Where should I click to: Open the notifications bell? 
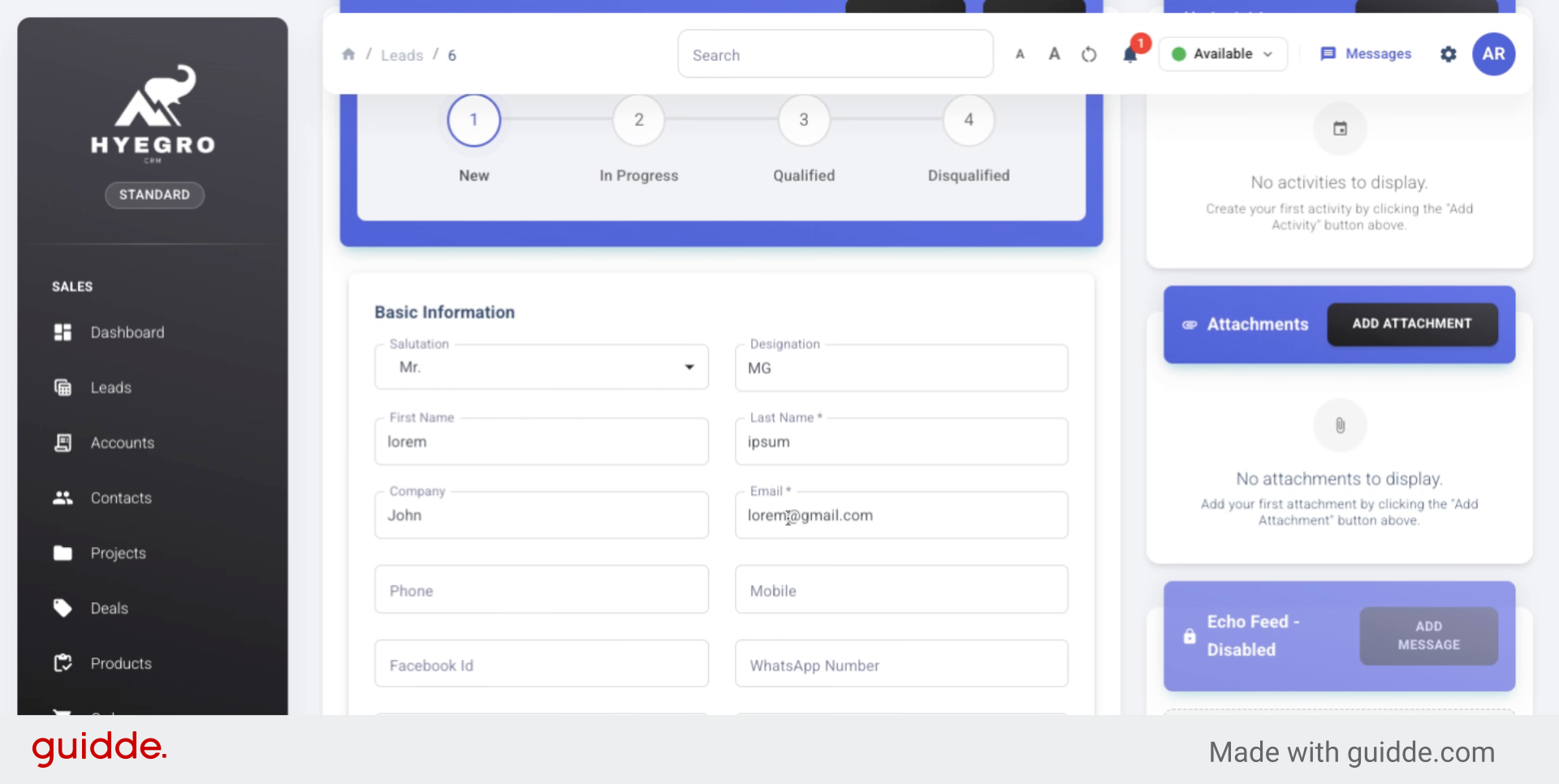(1129, 54)
